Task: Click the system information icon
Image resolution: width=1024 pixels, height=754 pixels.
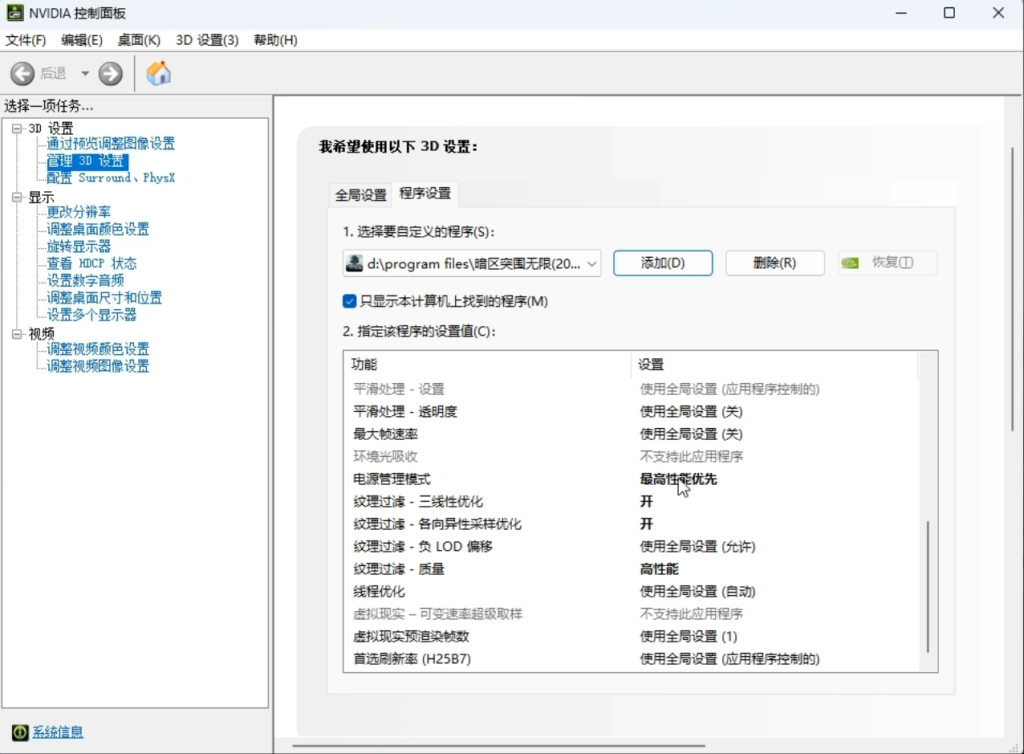Action: click(x=20, y=732)
